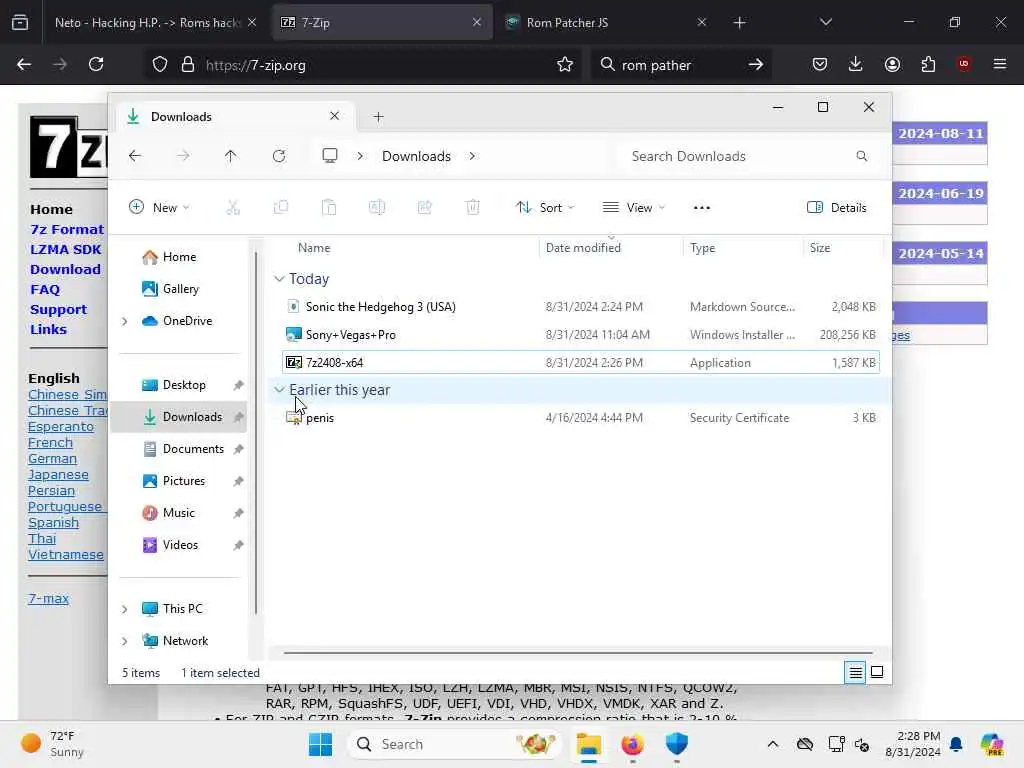This screenshot has width=1024, height=768.
Task: Open Firefox Extensions puzzle icon
Action: coord(928,64)
